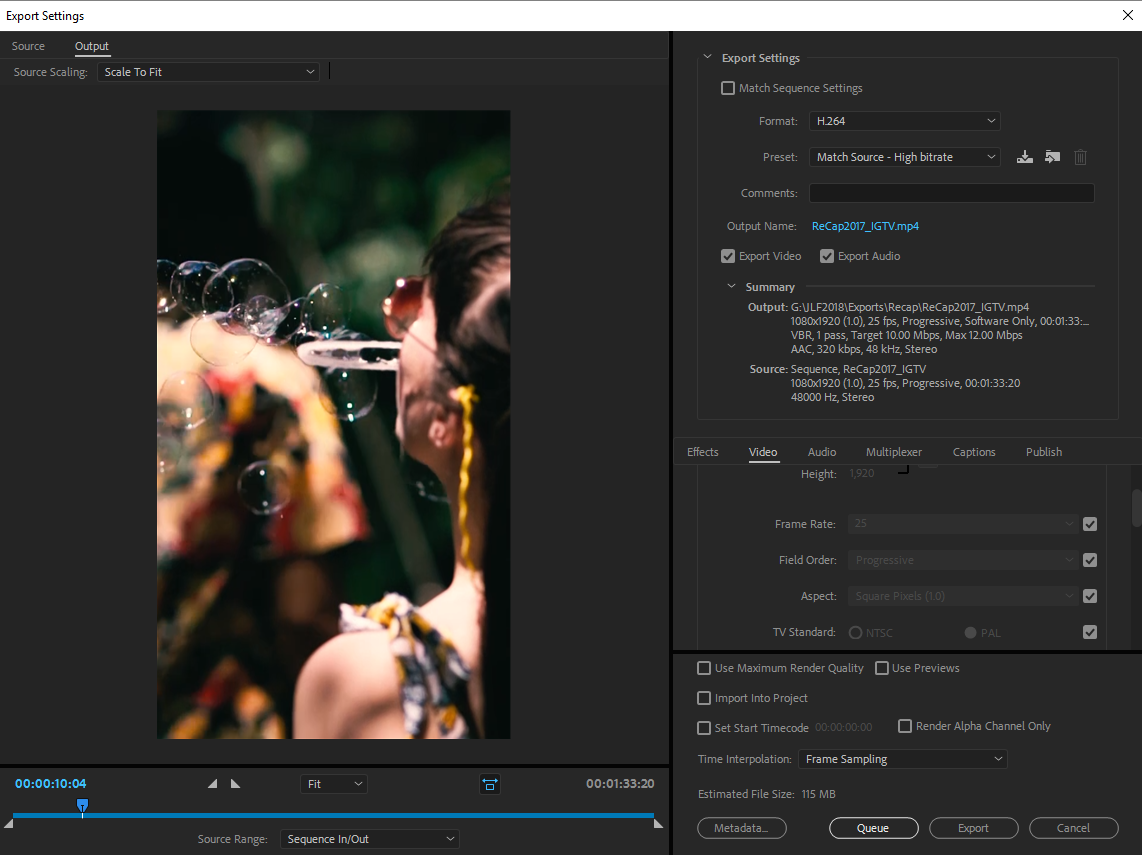Image resolution: width=1142 pixels, height=855 pixels.
Task: Expand the Time Interpolation dropdown
Action: [902, 759]
